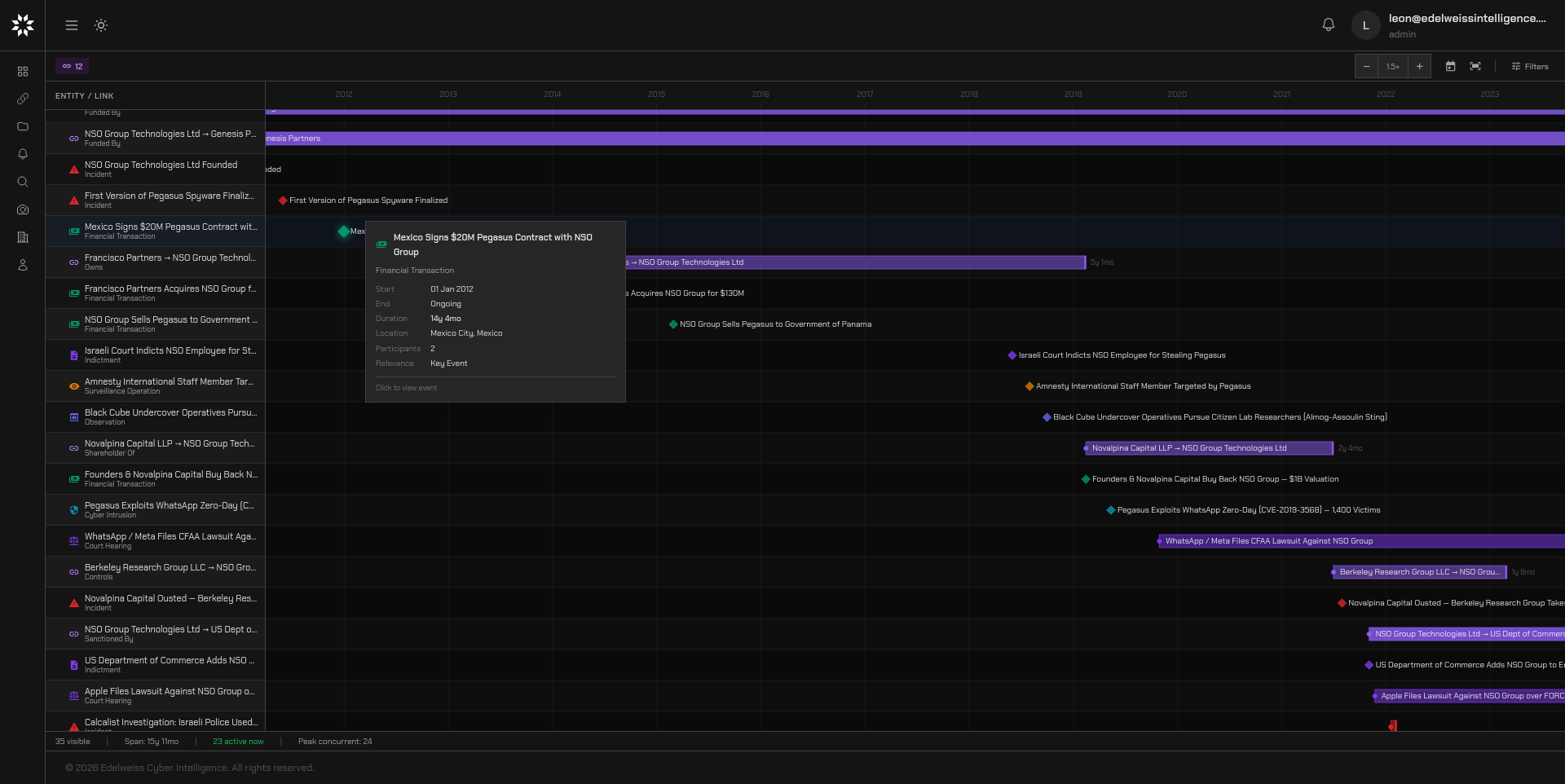Image resolution: width=1565 pixels, height=784 pixels.
Task: Select Francisco Partners → NSO Group row
Action: tap(155, 262)
